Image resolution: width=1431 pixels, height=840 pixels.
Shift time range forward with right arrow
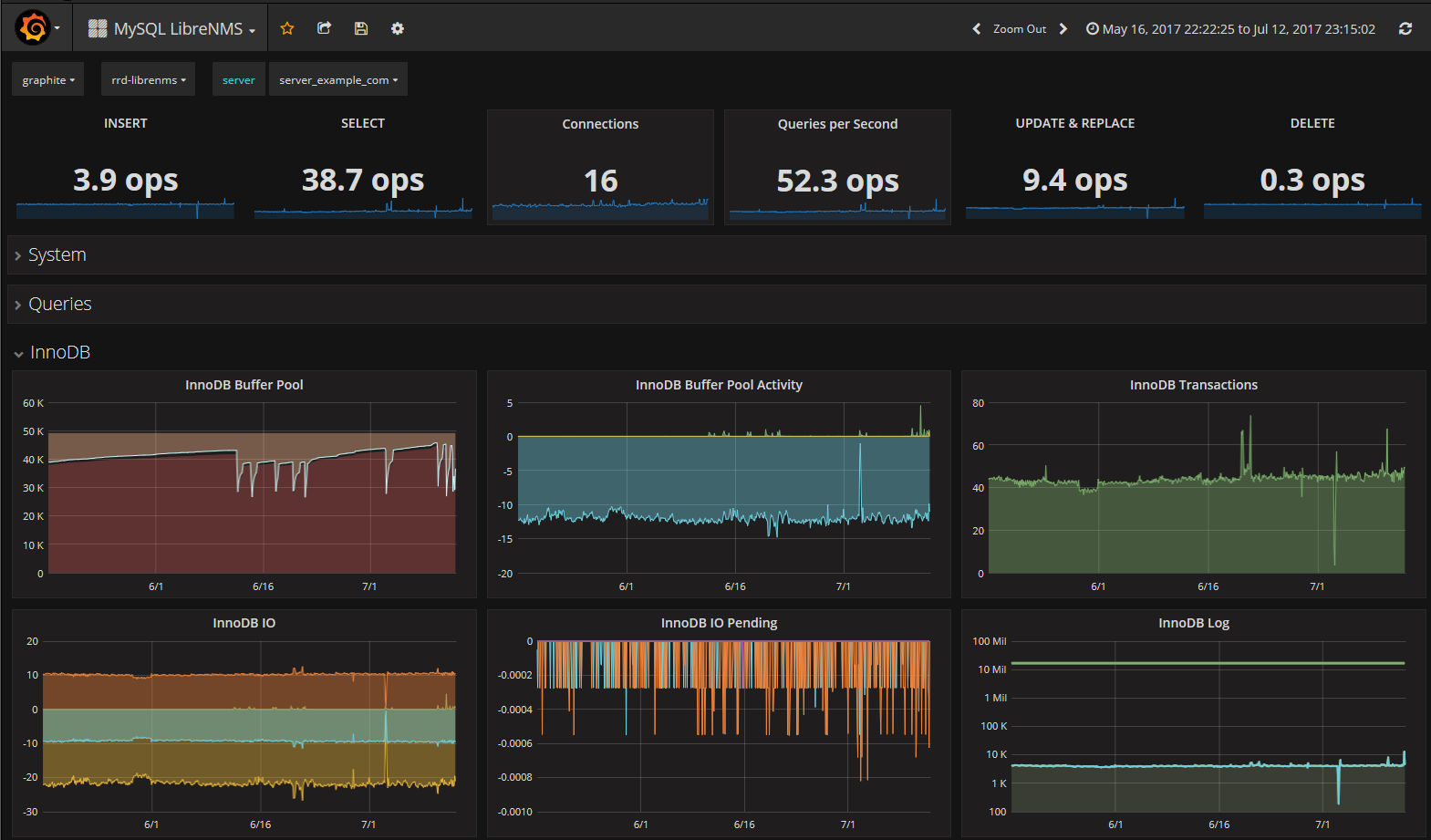1063,29
